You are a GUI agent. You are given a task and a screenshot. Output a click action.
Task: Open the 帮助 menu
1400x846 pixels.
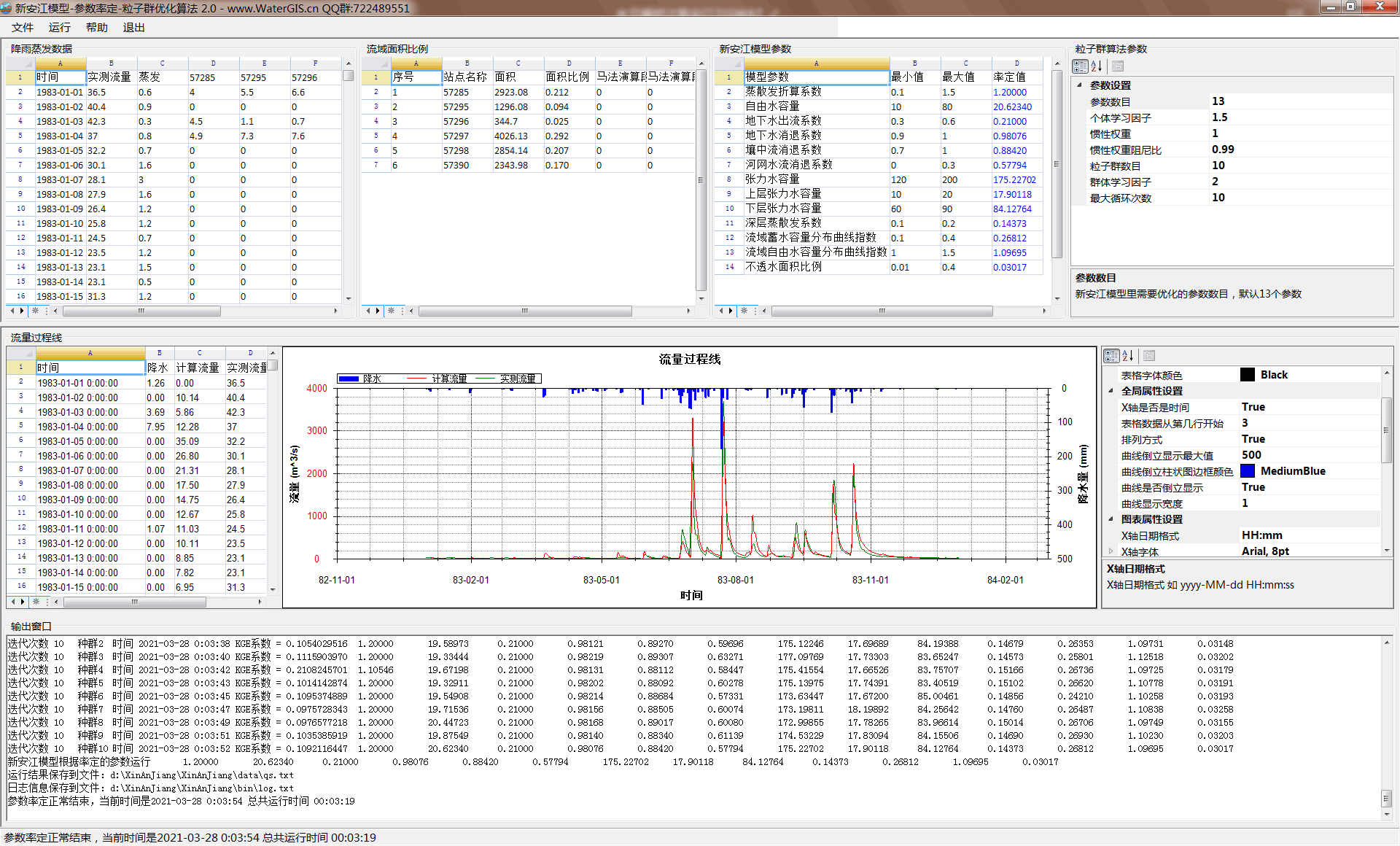tap(96, 28)
